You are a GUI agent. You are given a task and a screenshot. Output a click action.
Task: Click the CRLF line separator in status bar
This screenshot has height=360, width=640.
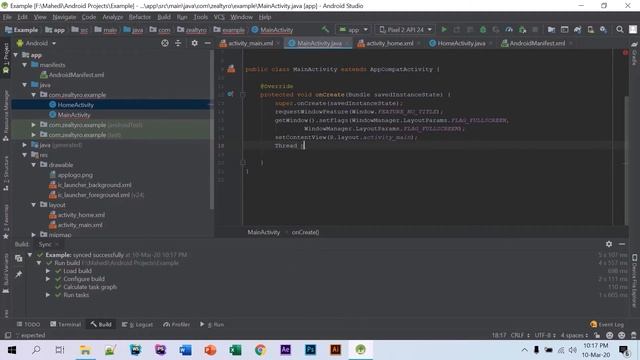click(x=519, y=335)
